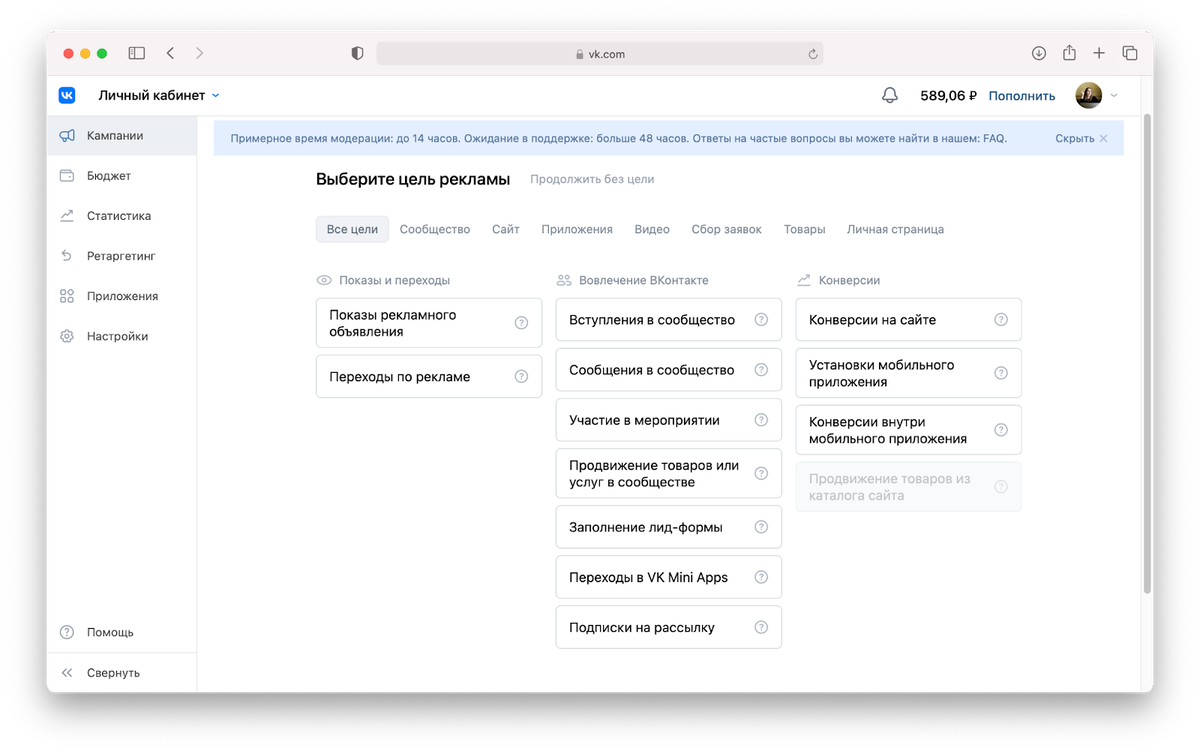Click the notifications bell icon
The width and height of the screenshot is (1200, 754).
[890, 94]
